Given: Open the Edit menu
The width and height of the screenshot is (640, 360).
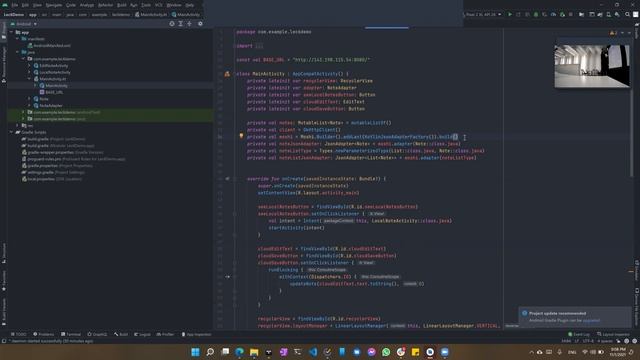Looking at the screenshot, I should (x=25, y=5).
